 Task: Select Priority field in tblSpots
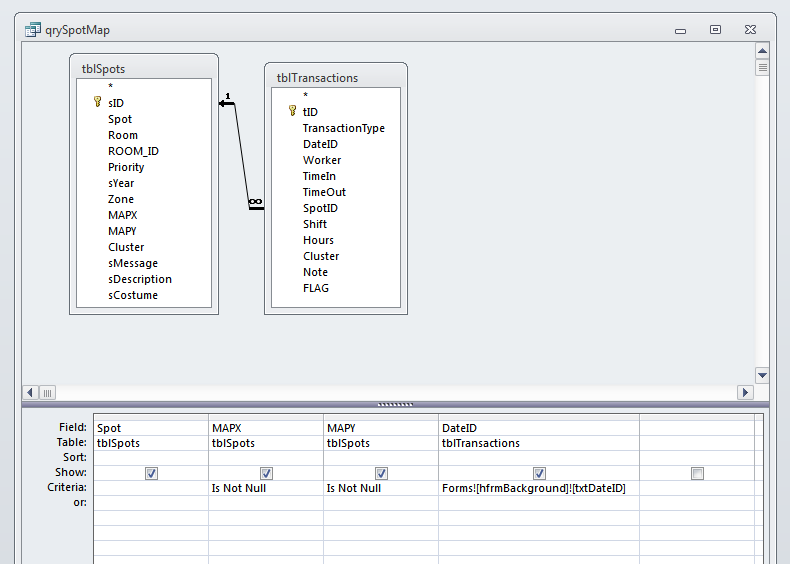[126, 167]
